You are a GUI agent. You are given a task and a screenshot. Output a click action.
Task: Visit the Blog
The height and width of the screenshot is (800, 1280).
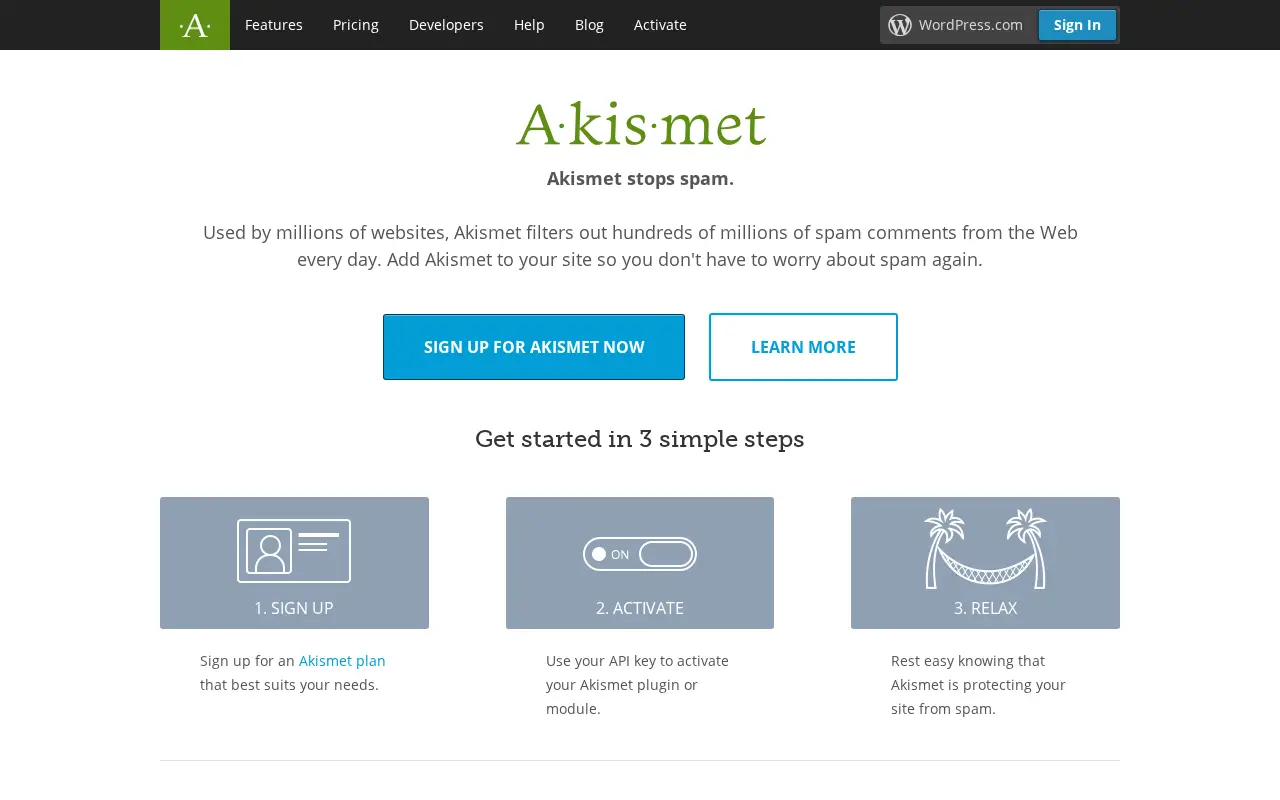(589, 25)
